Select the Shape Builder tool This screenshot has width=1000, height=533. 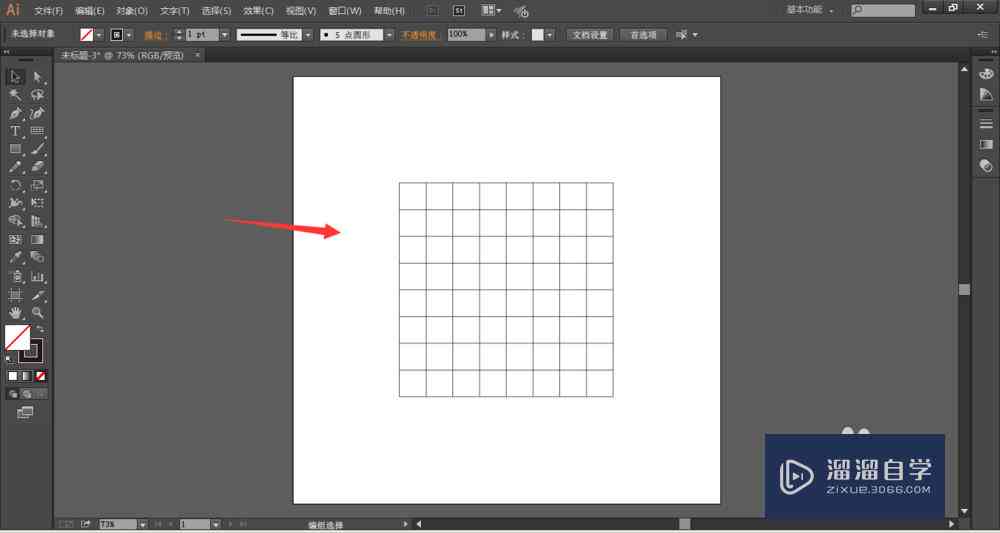point(15,221)
